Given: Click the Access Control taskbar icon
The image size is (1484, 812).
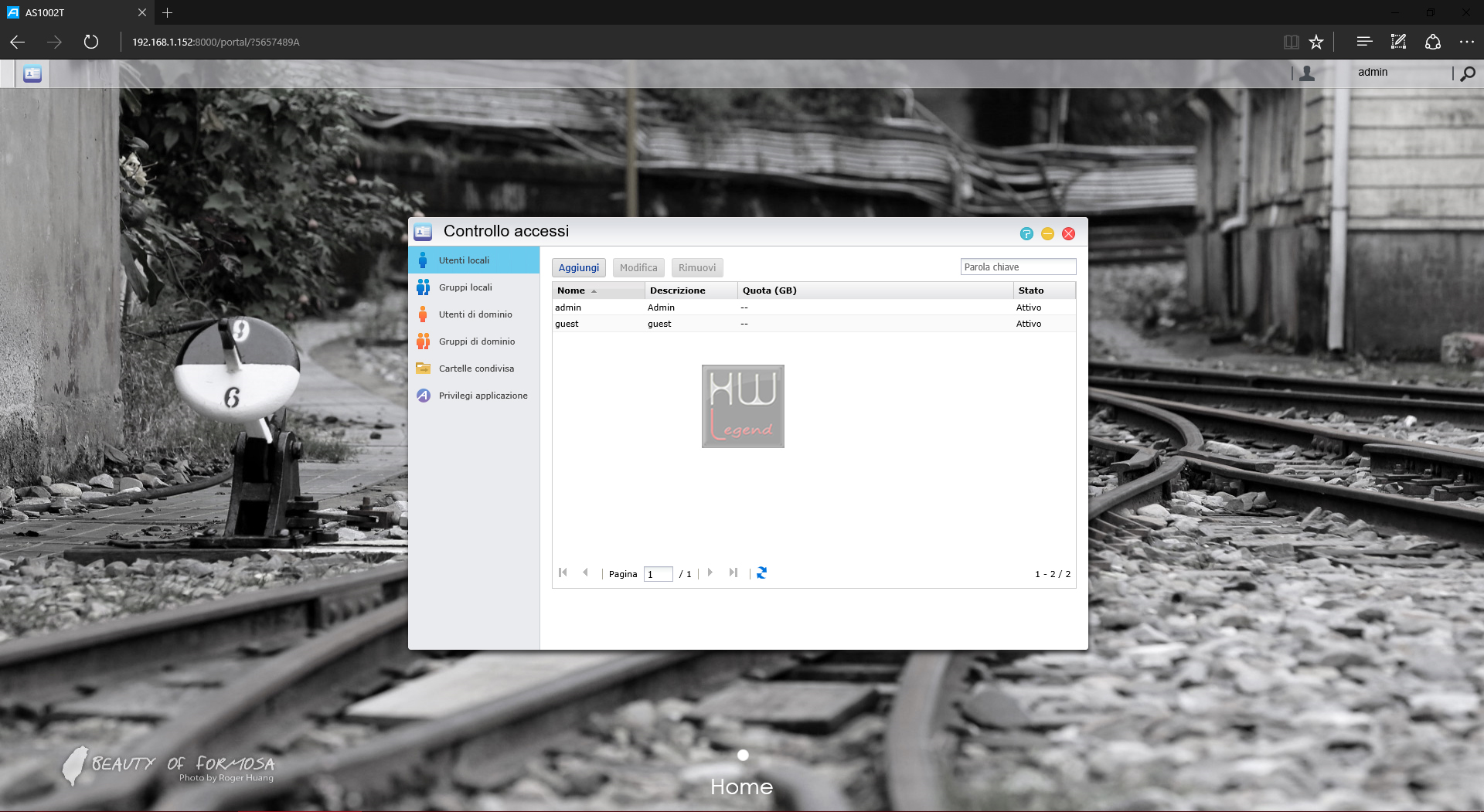Looking at the screenshot, I should (x=32, y=74).
